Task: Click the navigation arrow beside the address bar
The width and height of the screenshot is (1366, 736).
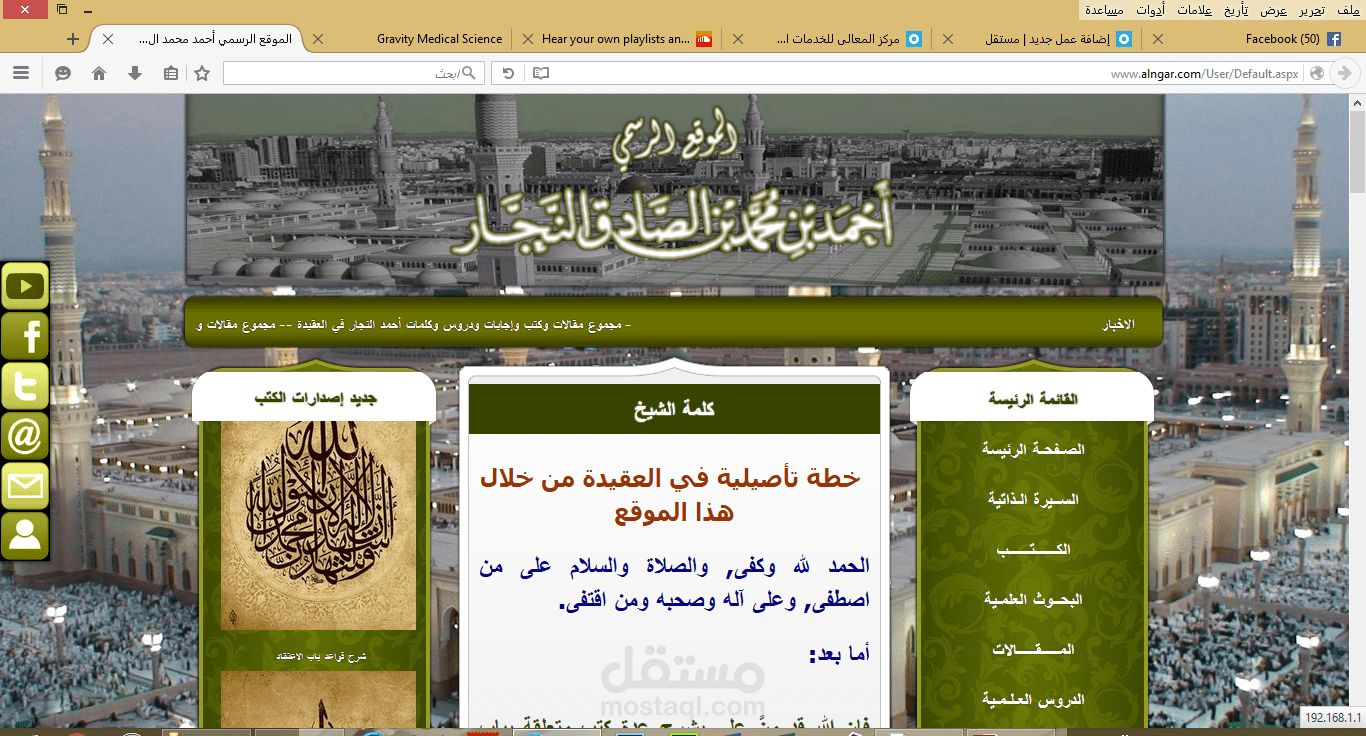Action: pyautogui.click(x=1345, y=73)
